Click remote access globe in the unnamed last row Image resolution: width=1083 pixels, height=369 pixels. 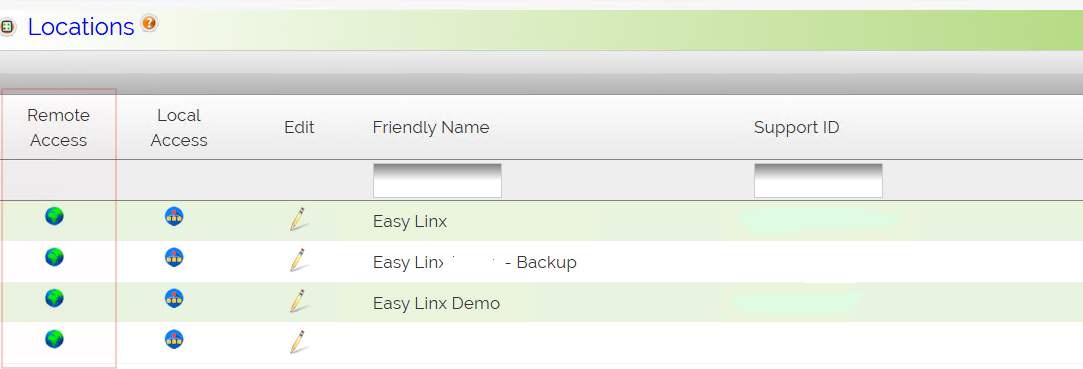pos(55,339)
